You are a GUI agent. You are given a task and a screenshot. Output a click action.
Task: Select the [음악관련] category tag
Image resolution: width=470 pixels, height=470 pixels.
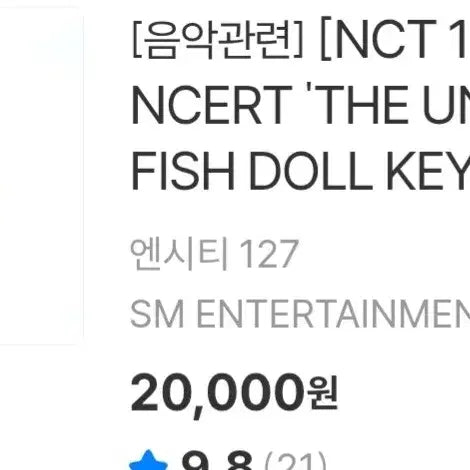click(218, 40)
